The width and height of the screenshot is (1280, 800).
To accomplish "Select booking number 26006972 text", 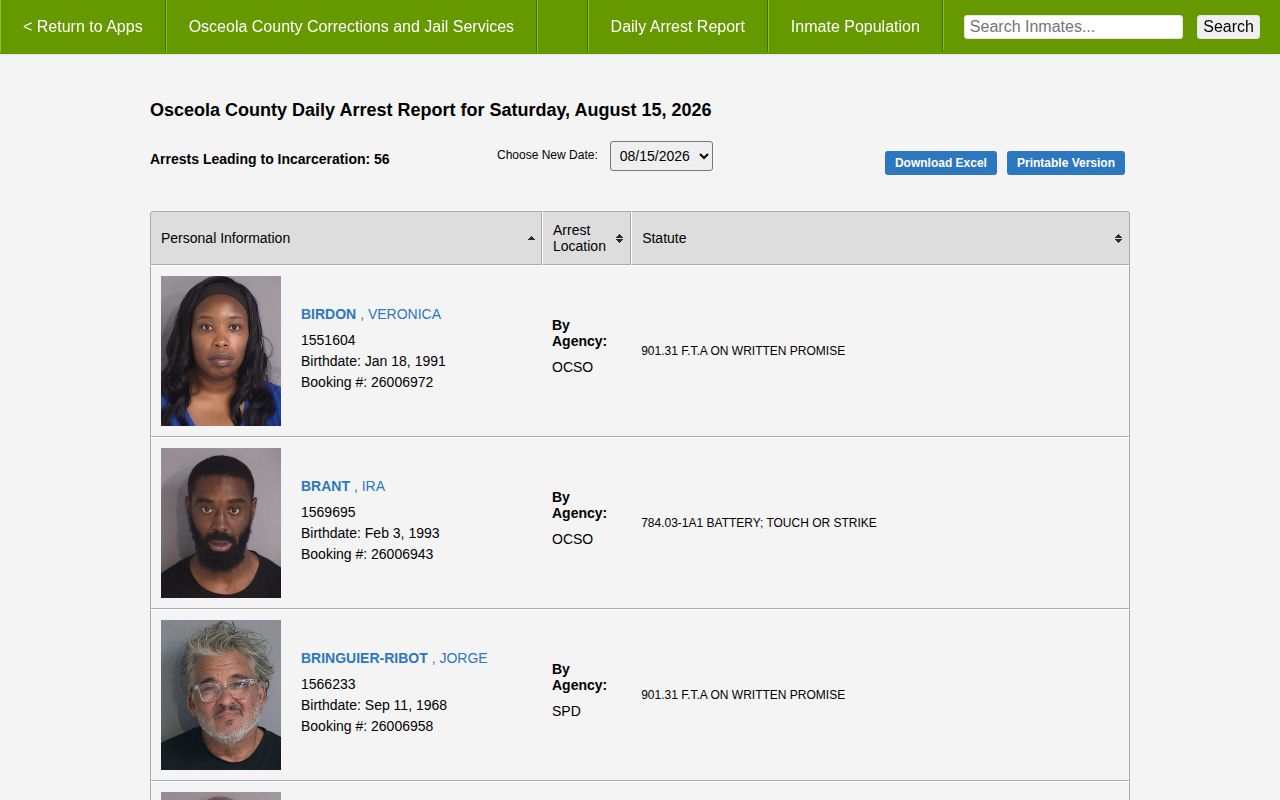I will click(402, 382).
